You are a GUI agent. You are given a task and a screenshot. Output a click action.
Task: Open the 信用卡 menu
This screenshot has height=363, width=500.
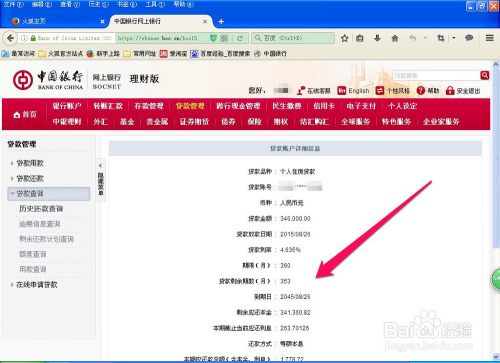coord(324,106)
